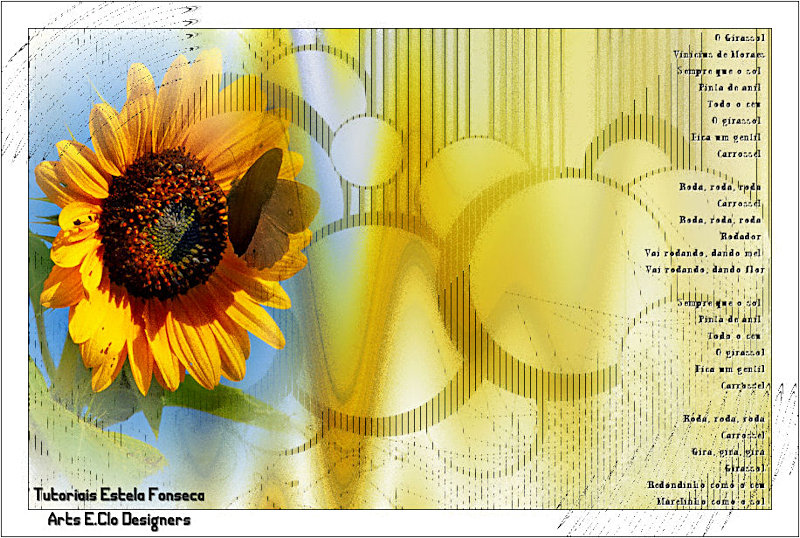
Task: Click the line 'Marelinho como o sol'
Action: pos(711,502)
